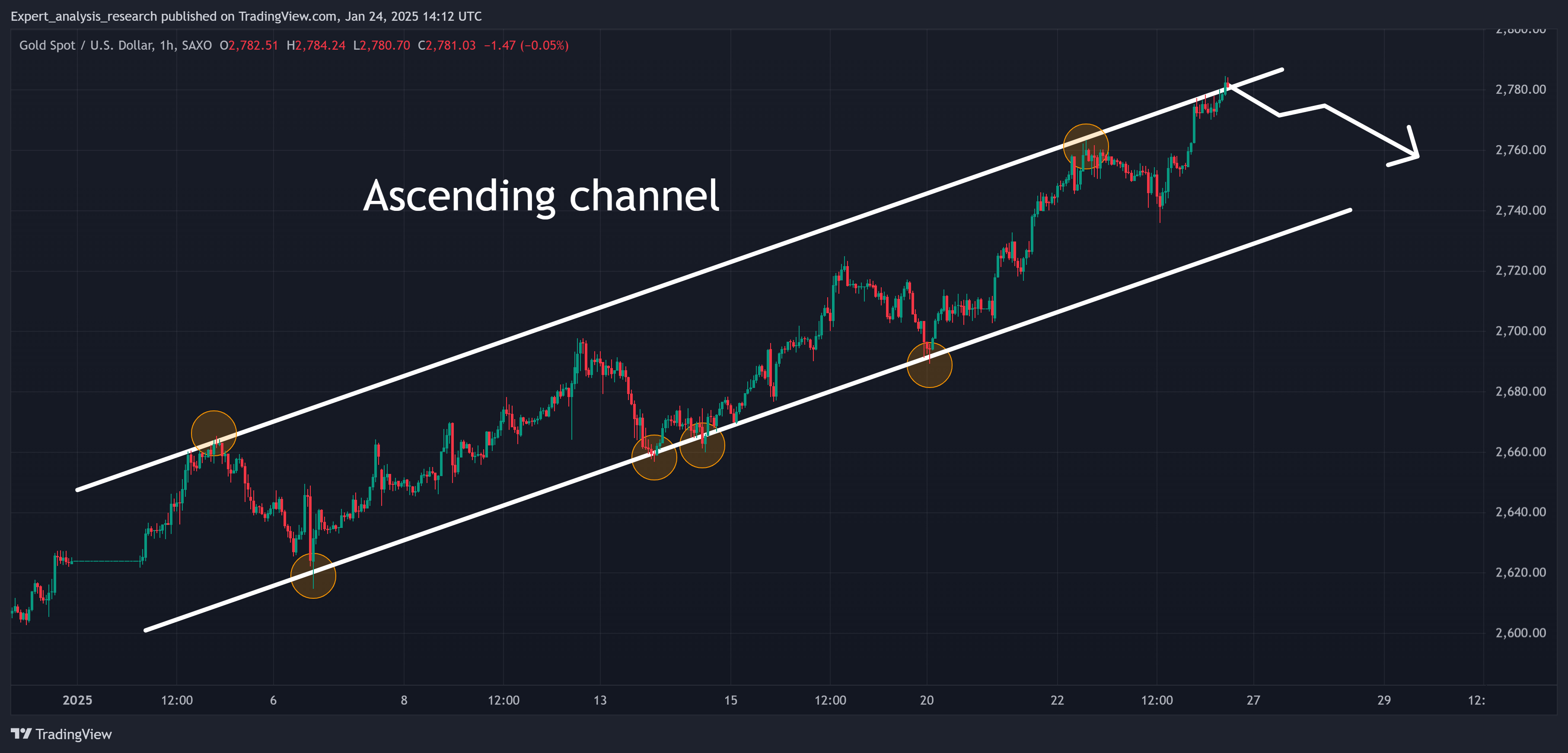Click the TradingView logo icon
The height and width of the screenshot is (753, 1568).
[x=21, y=734]
